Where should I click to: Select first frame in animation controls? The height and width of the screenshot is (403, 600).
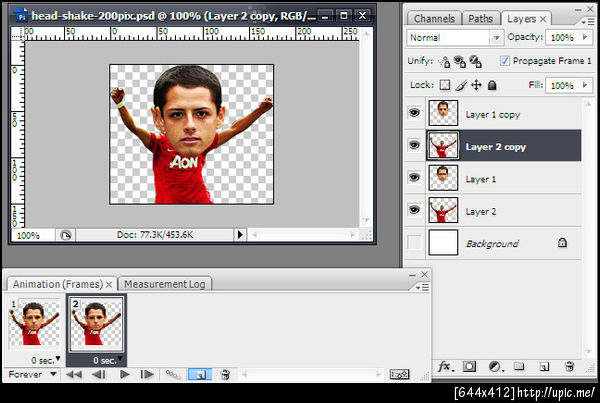73,374
